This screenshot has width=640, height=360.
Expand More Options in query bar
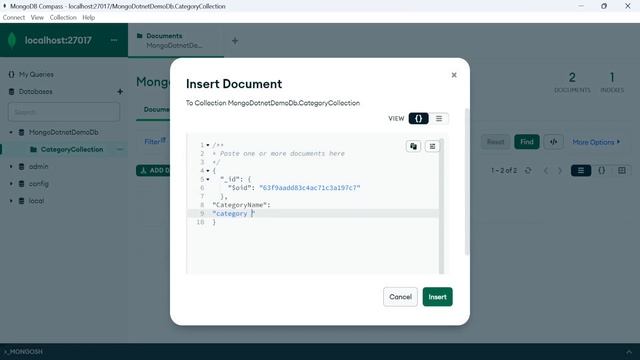click(x=596, y=142)
